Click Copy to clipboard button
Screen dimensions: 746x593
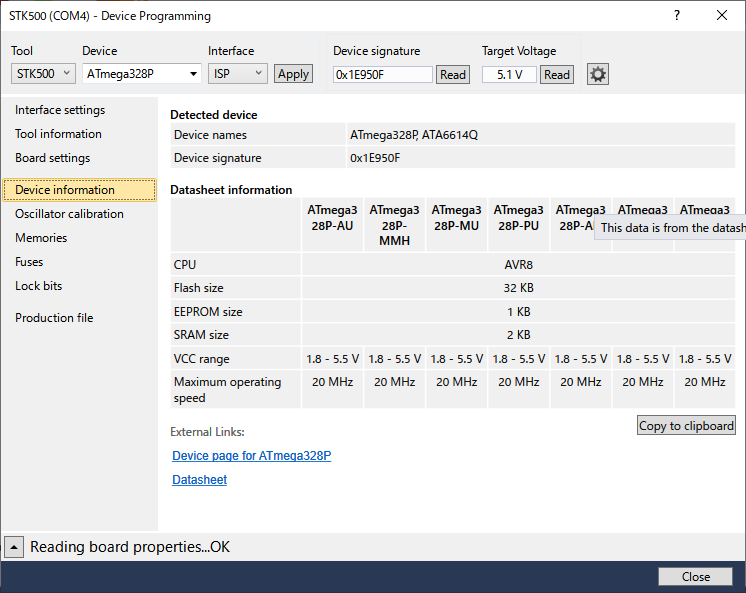pos(686,425)
